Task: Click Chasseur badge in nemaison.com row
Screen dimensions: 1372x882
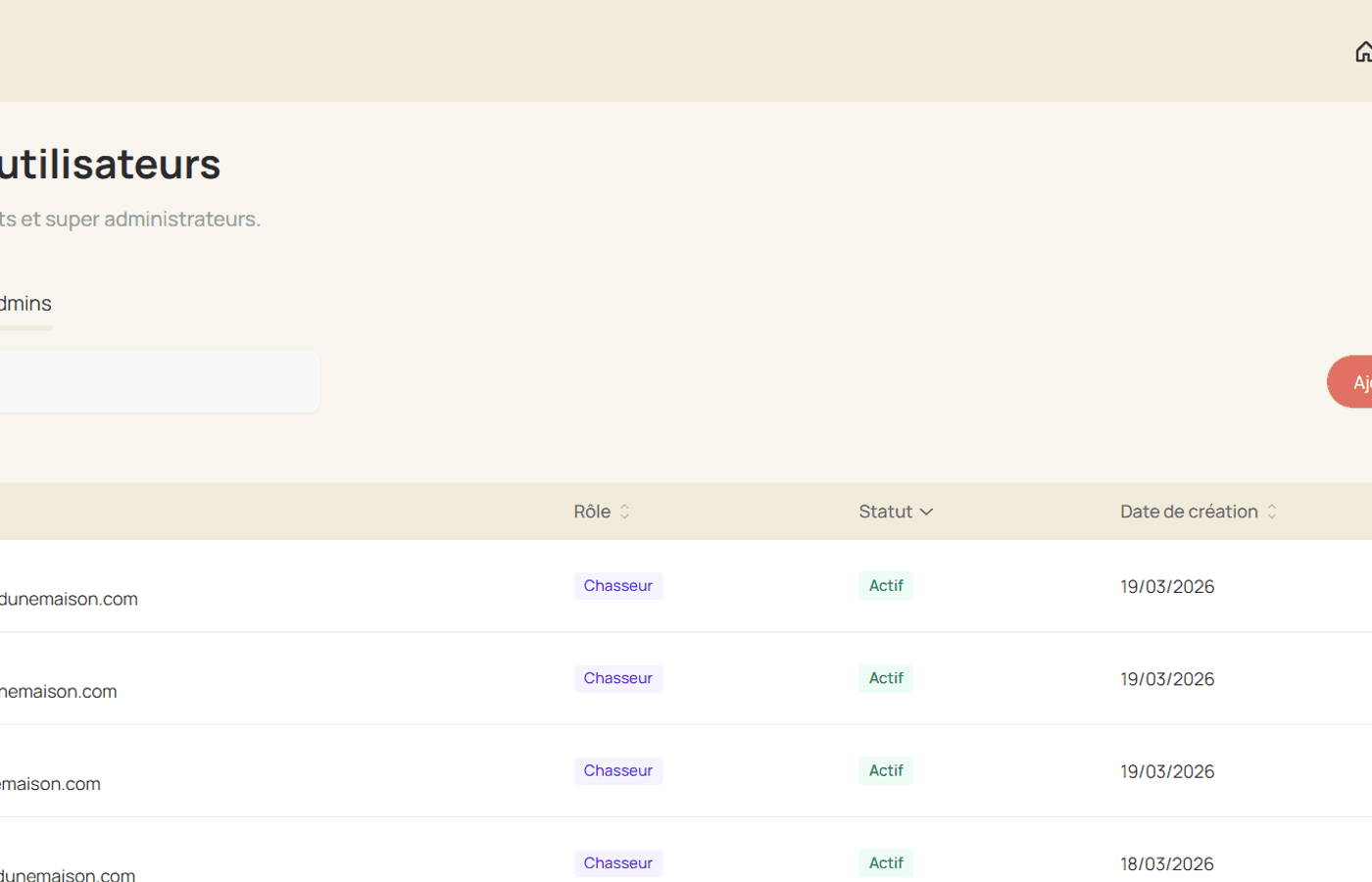Action: click(x=618, y=678)
